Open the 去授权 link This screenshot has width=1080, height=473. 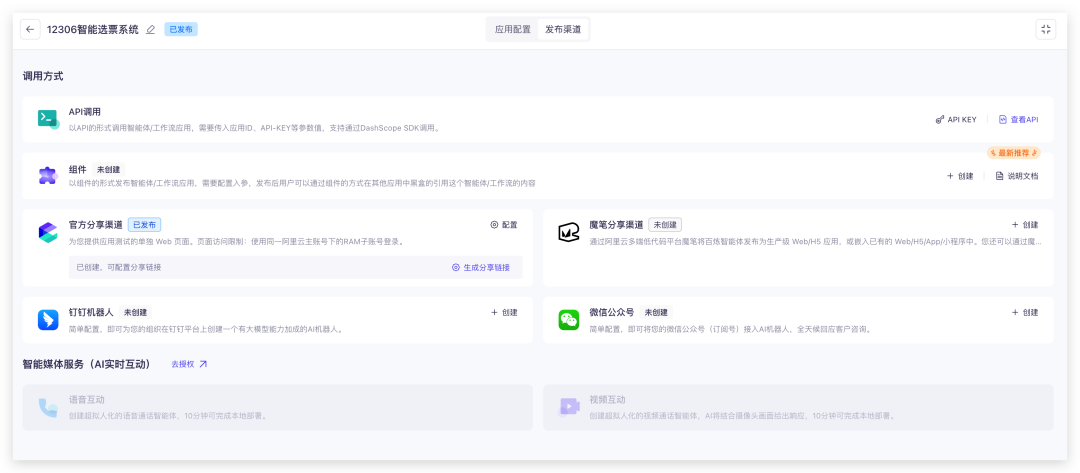189,364
